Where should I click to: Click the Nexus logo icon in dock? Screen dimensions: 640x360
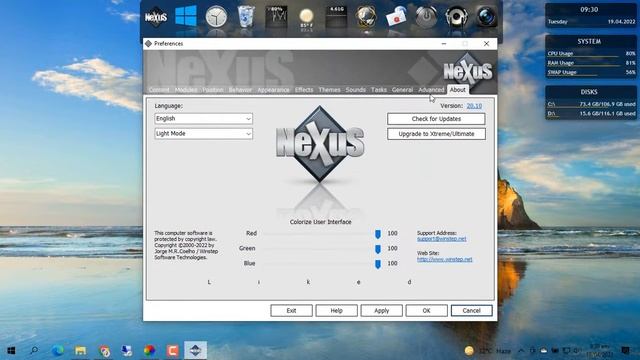tap(156, 17)
